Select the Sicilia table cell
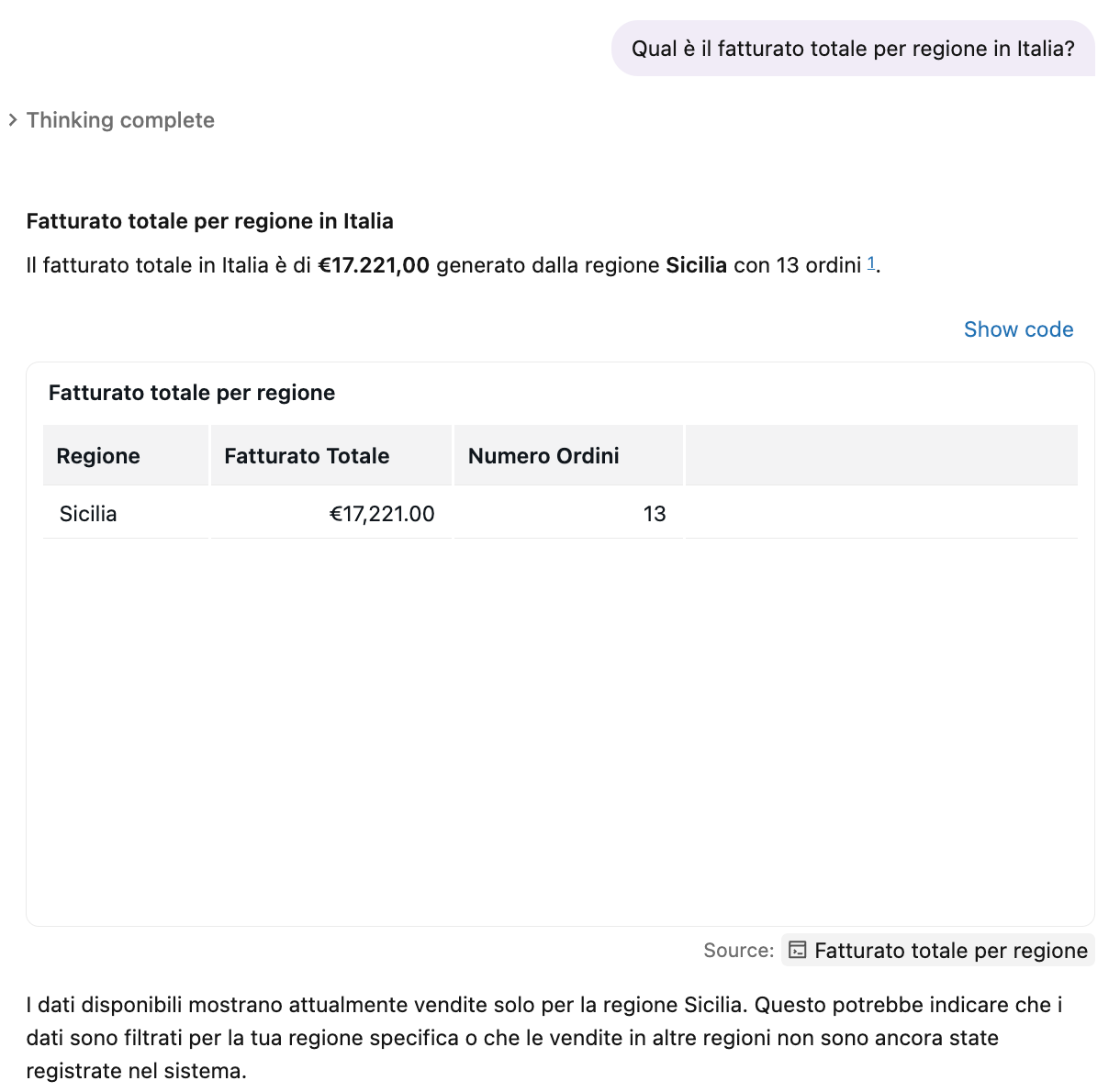This screenshot has height=1092, width=1120. tap(126, 513)
